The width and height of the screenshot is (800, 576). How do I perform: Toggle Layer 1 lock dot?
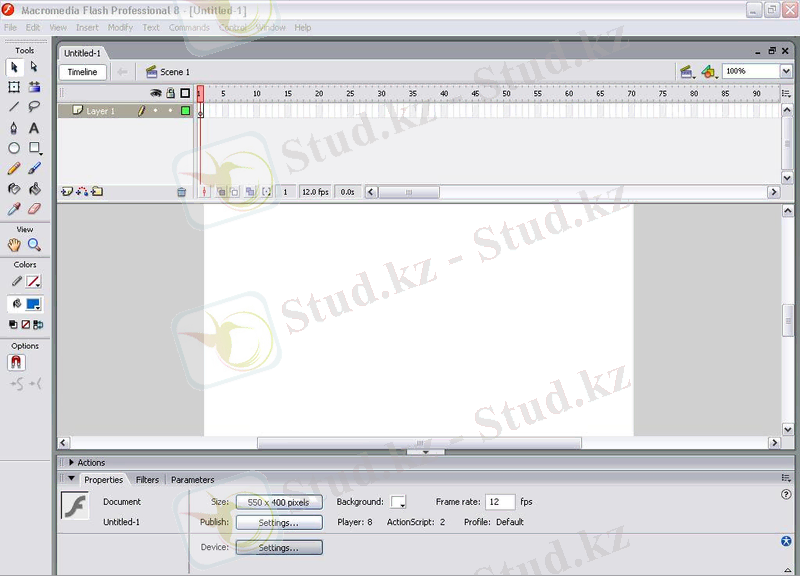coord(170,111)
